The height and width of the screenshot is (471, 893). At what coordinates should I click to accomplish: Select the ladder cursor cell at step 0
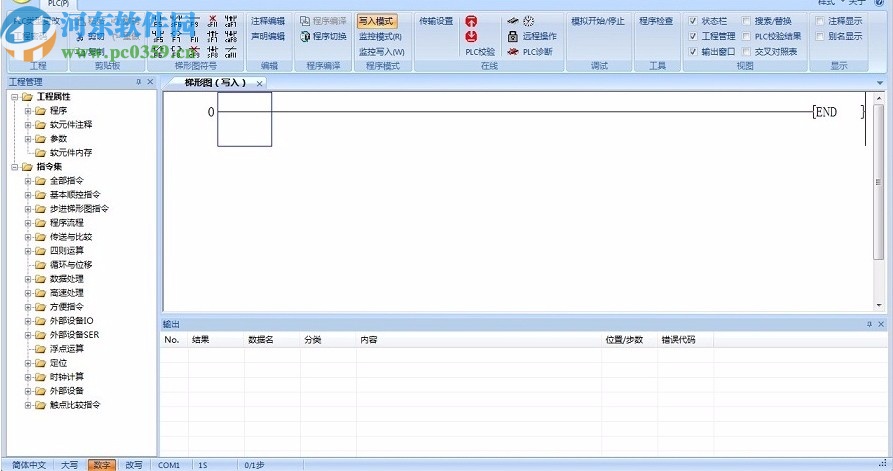244,120
